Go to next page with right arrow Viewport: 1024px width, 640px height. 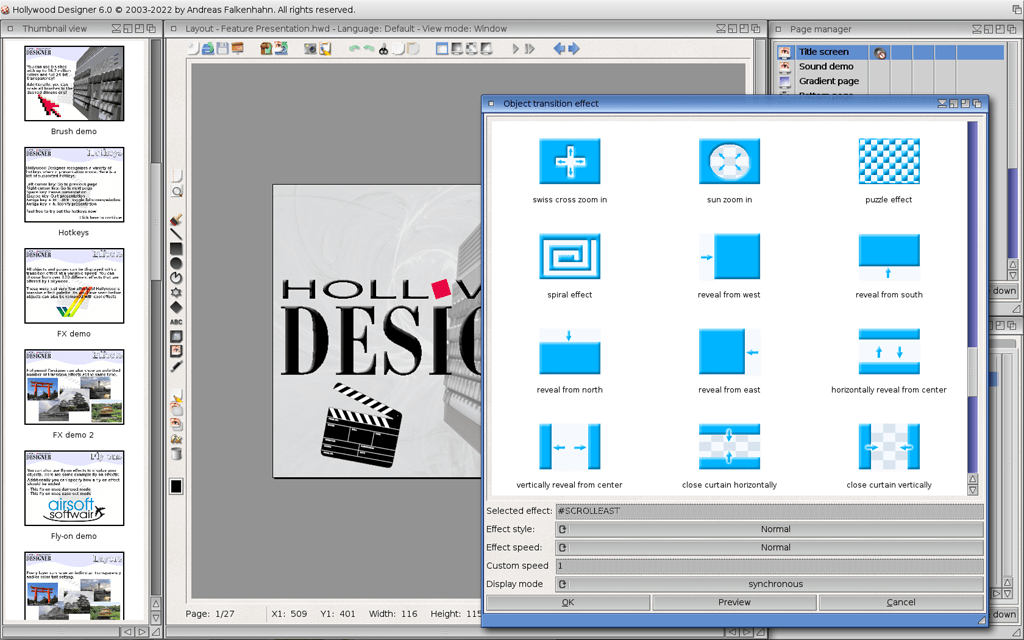574,48
